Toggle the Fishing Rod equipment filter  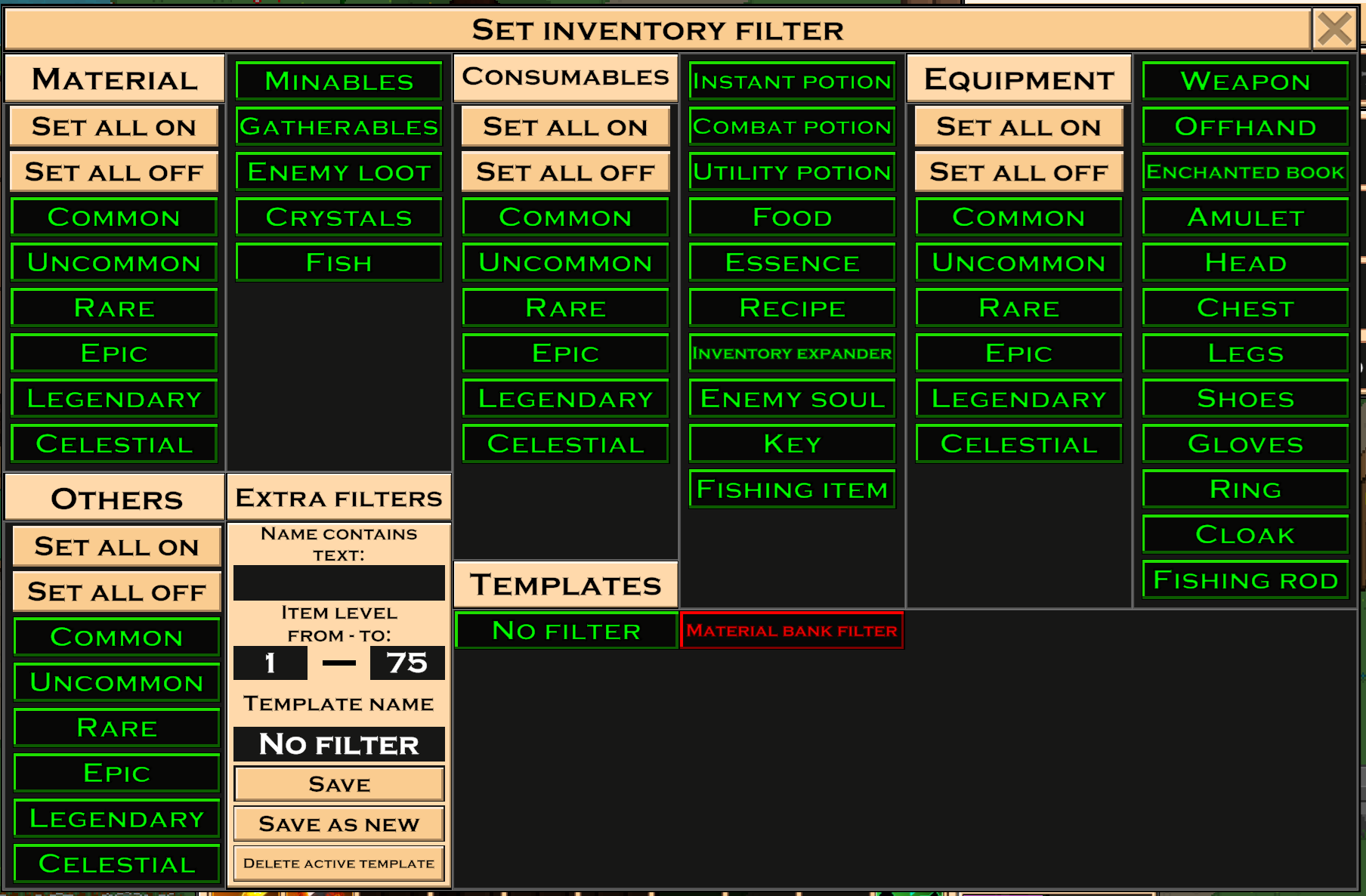(1245, 580)
